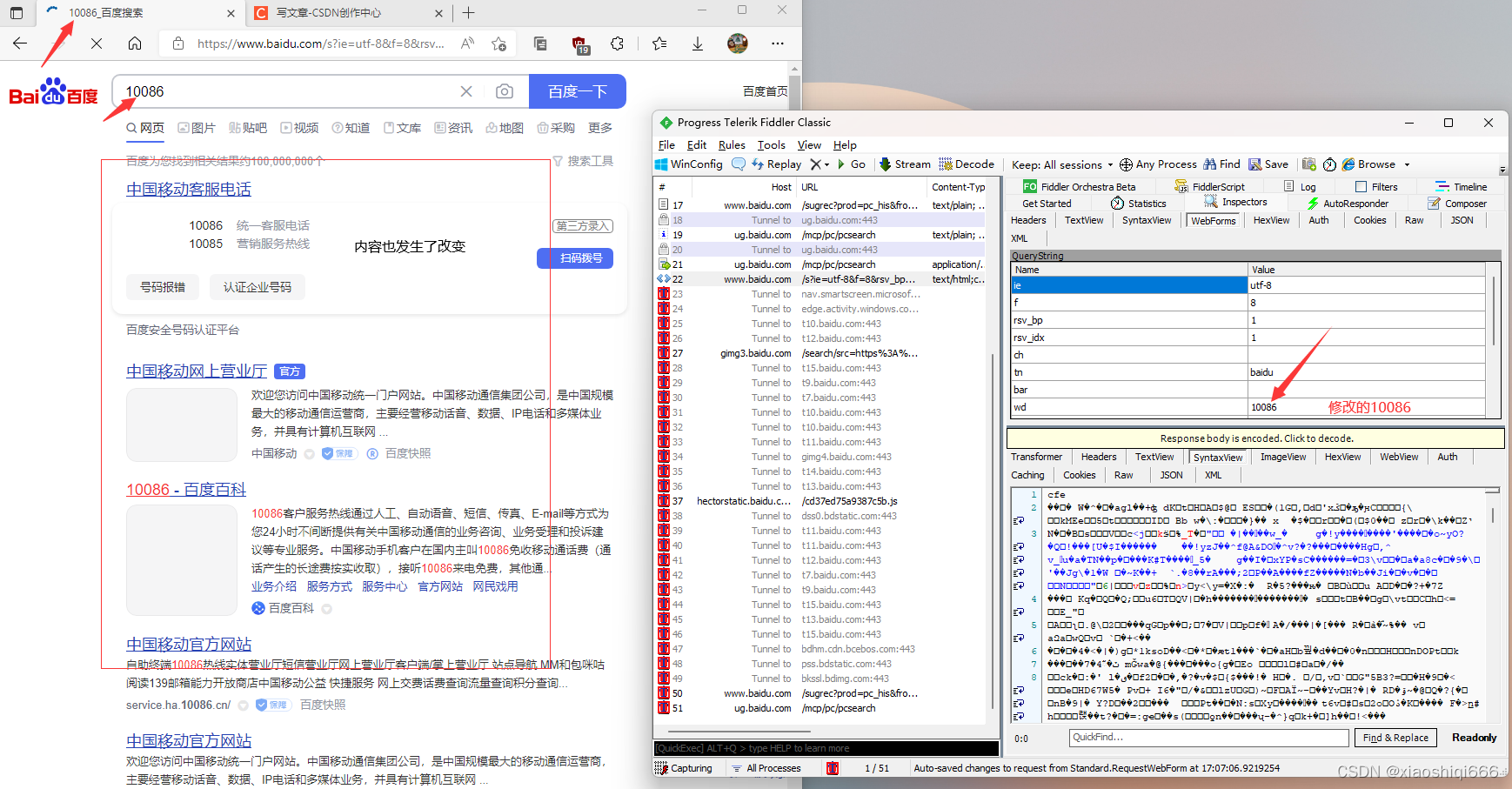Viewport: 1512px width, 789px height.
Task: Replay the selected session in Fiddler
Action: point(776,164)
